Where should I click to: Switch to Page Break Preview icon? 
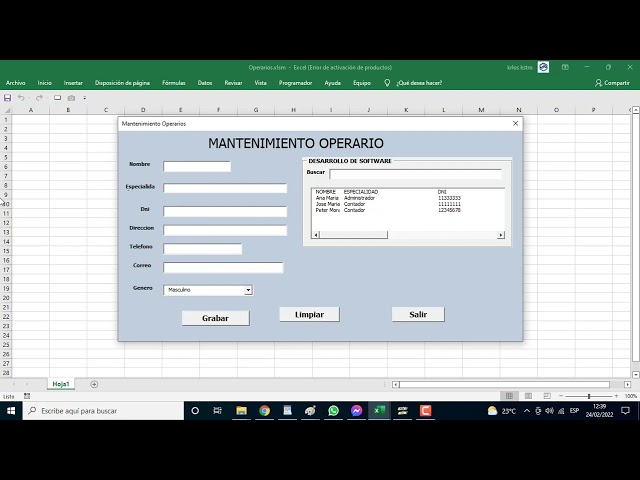[547, 396]
